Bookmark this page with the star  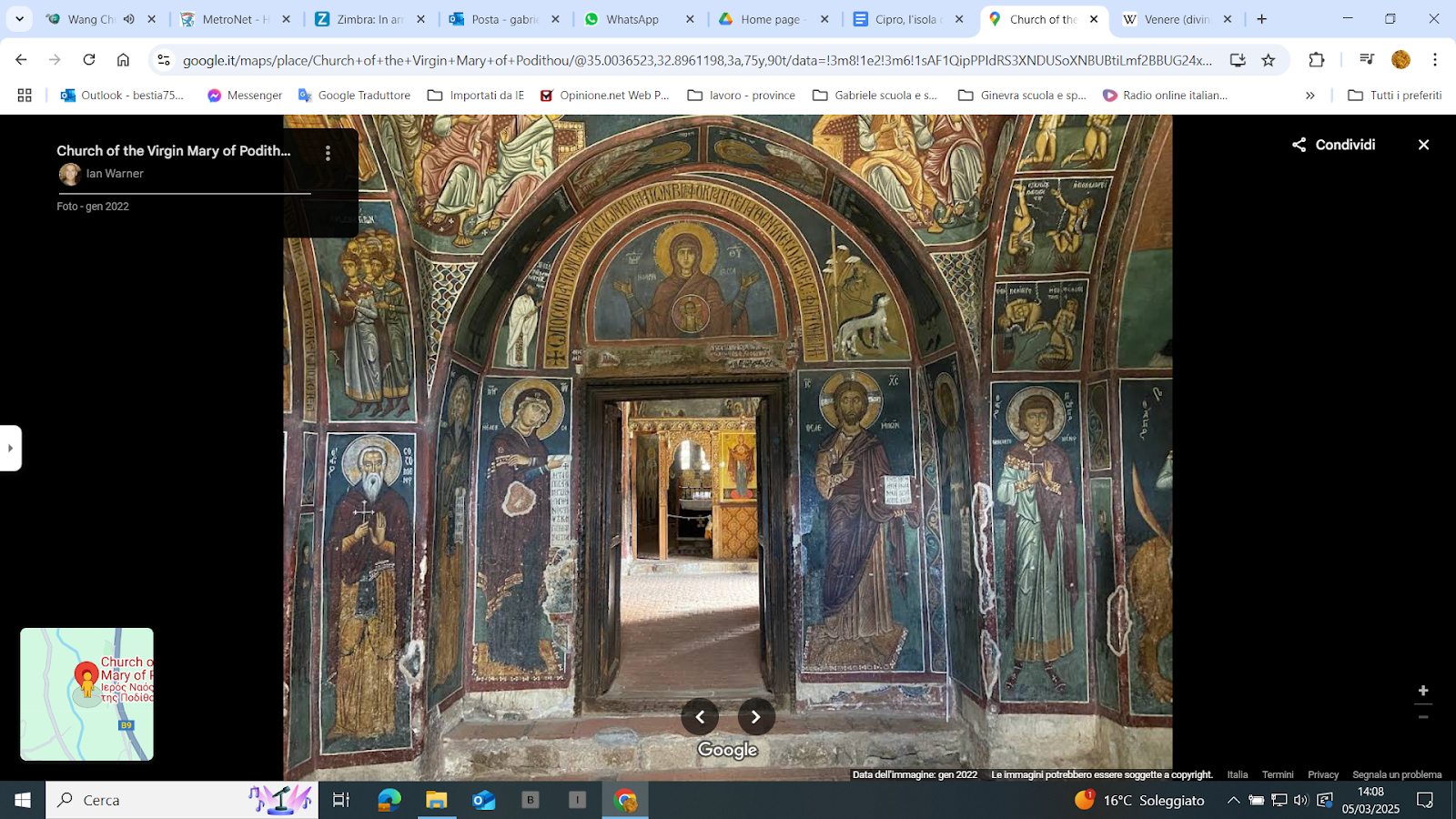[1269, 60]
